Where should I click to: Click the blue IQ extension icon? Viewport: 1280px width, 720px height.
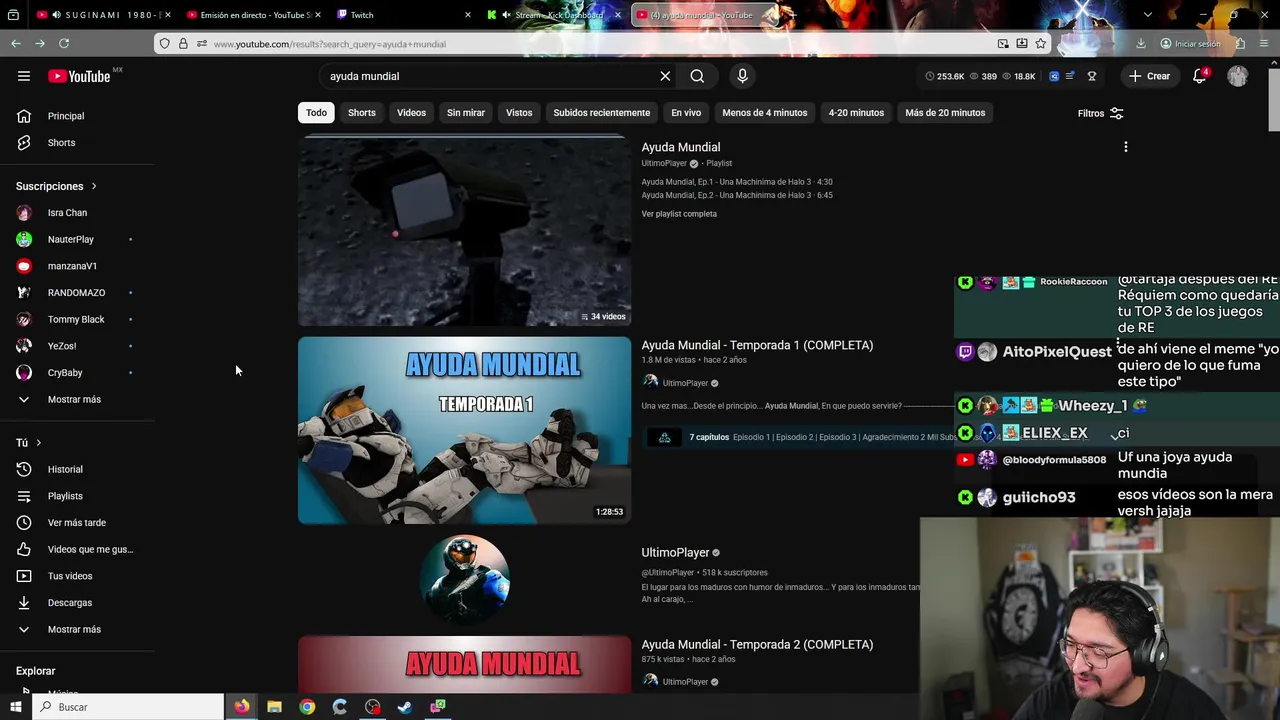(1054, 76)
